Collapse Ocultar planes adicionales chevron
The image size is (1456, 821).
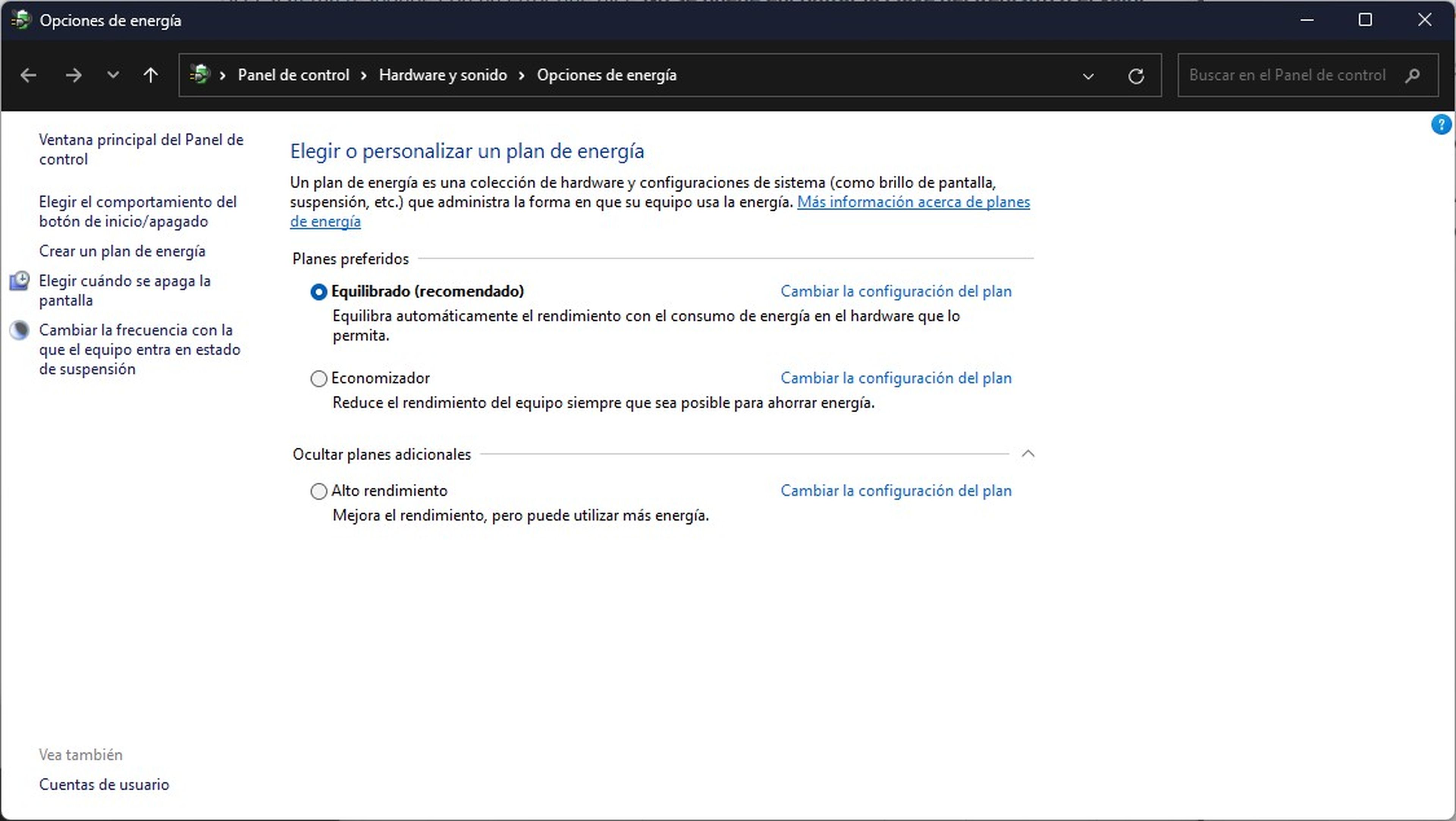tap(1028, 454)
